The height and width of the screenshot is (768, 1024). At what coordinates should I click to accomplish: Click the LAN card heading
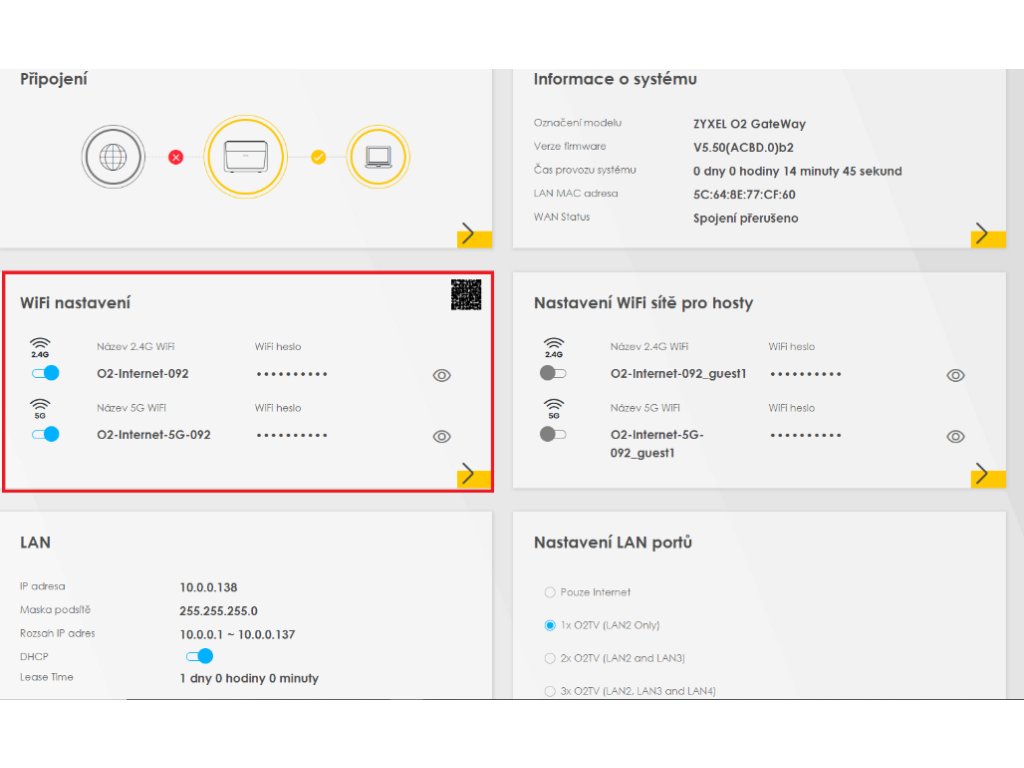[35, 543]
